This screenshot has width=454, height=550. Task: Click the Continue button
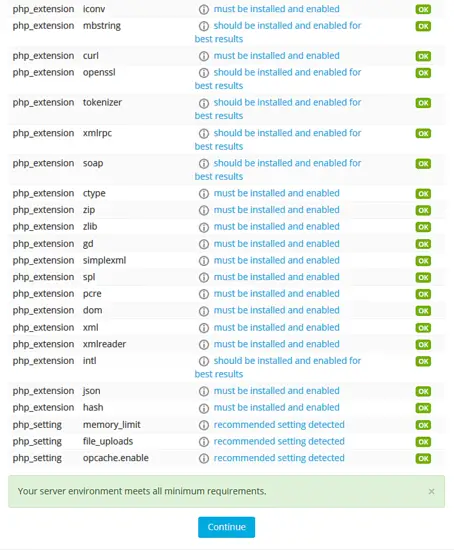click(226, 527)
